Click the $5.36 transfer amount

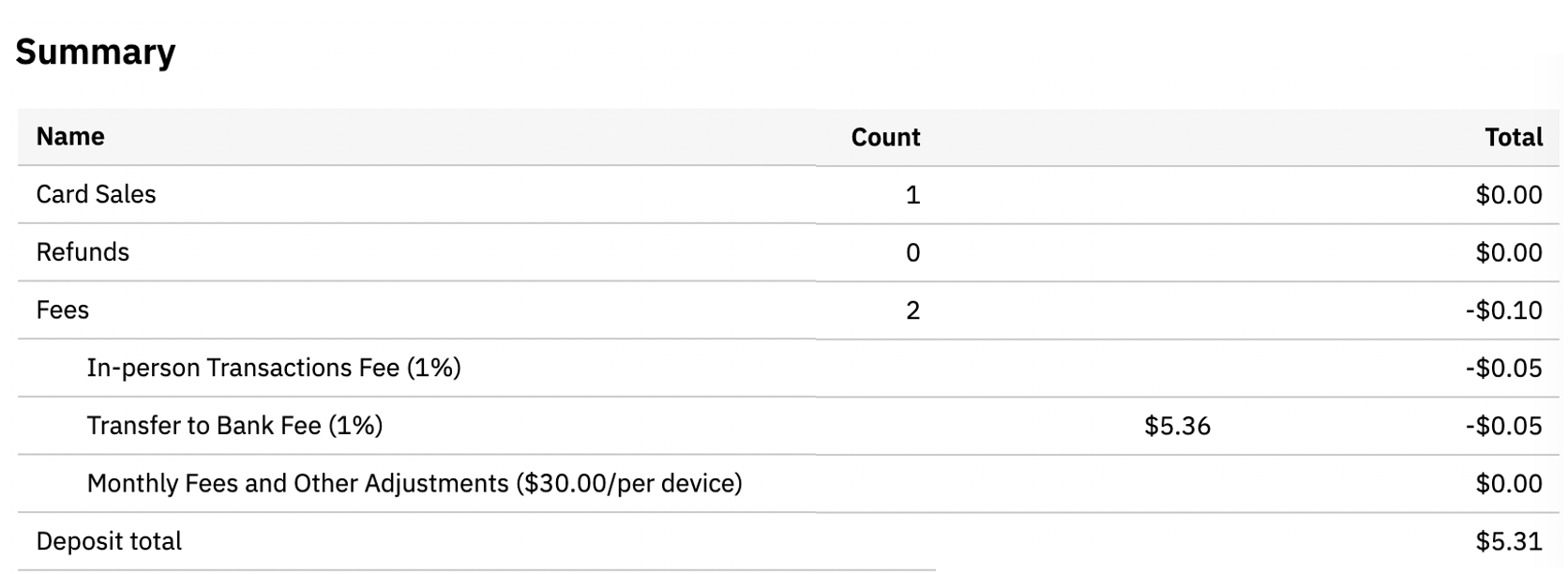coord(1178,427)
